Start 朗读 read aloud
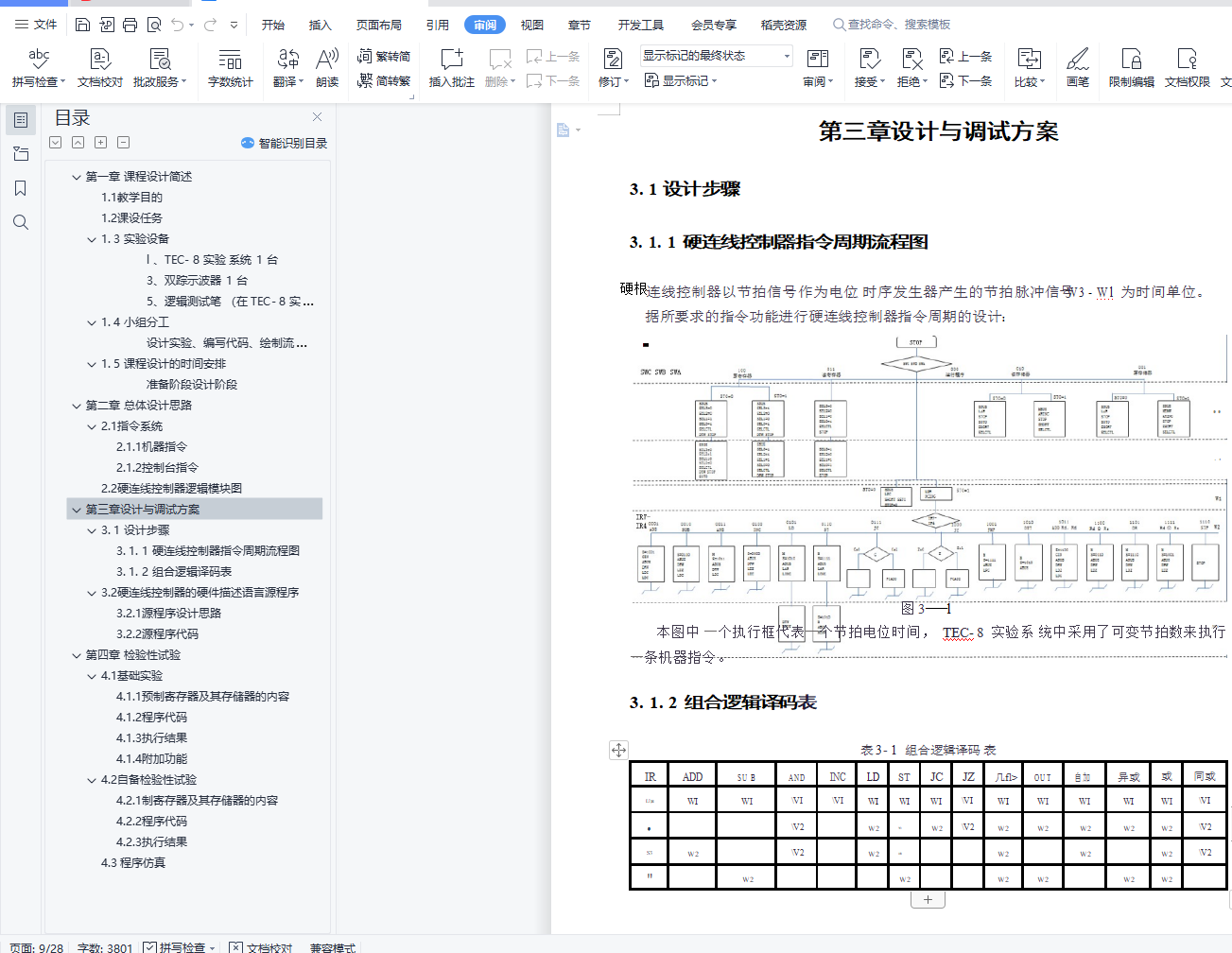 327,69
